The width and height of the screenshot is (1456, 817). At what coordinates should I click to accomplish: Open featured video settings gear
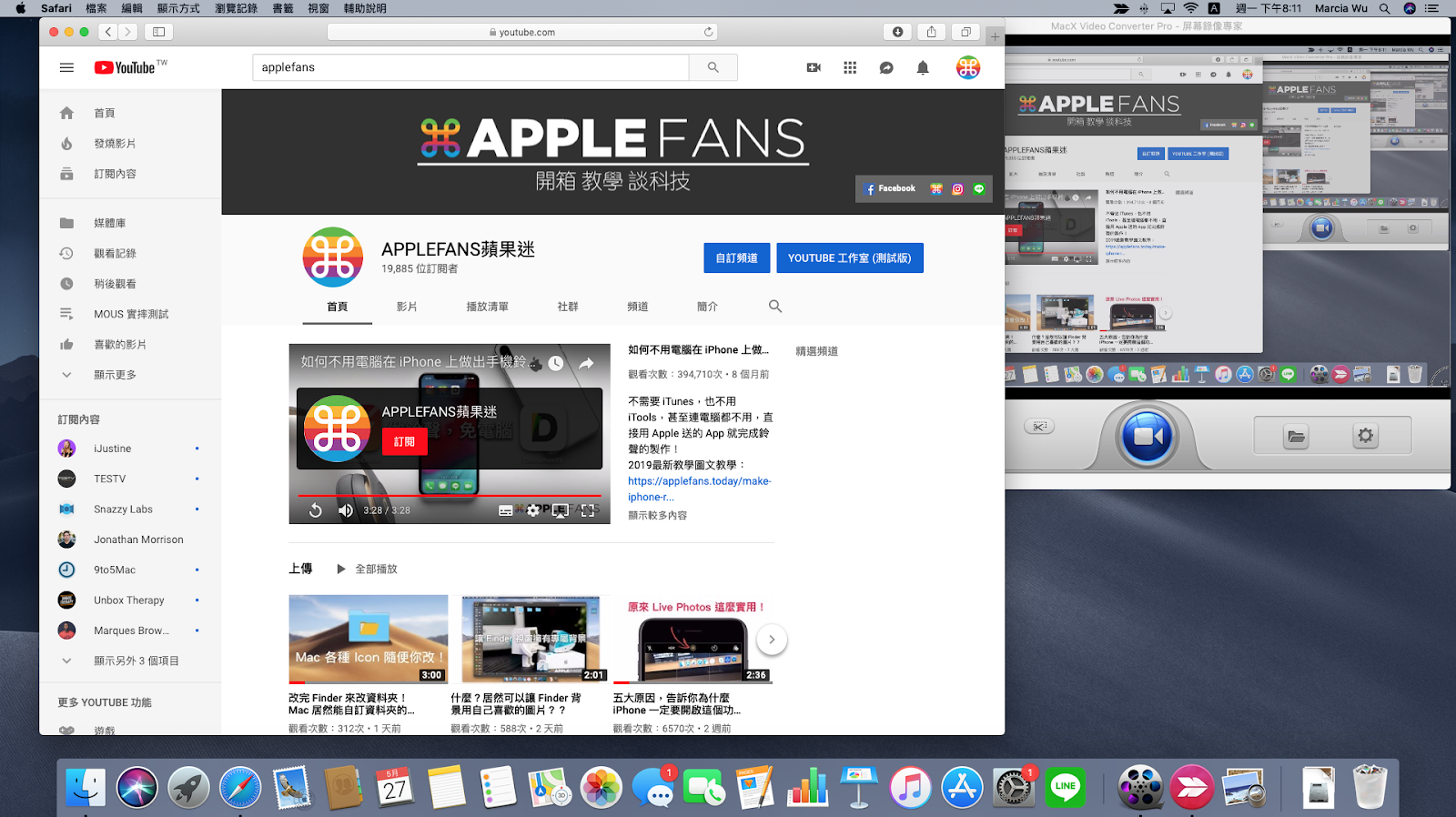click(x=533, y=510)
